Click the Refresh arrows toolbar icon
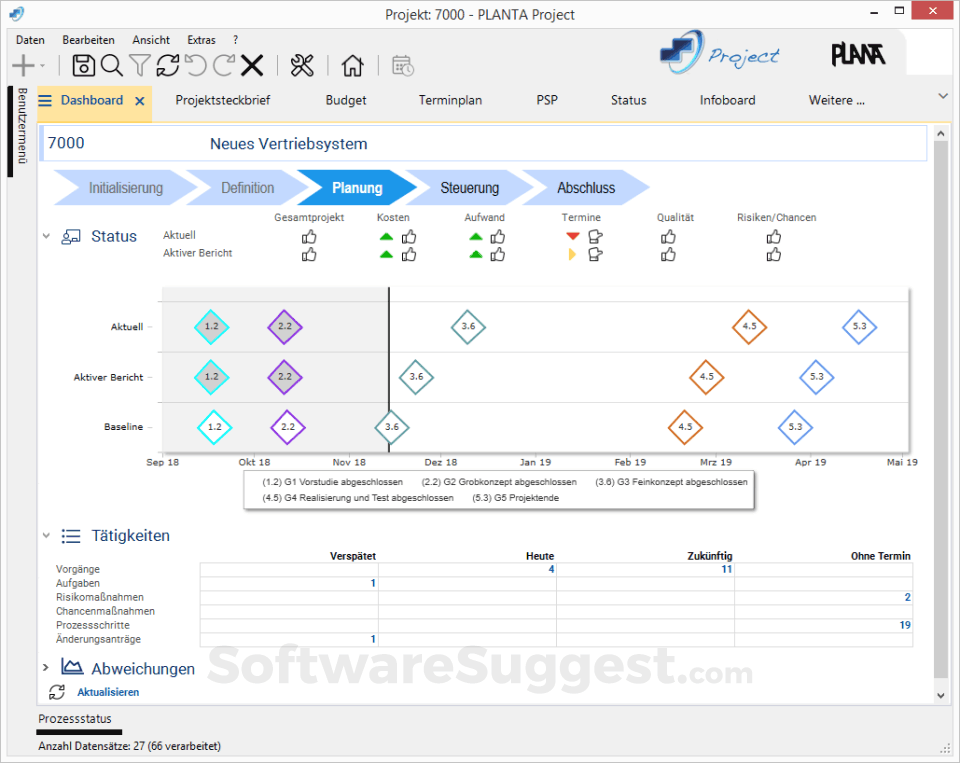This screenshot has width=960, height=763. pyautogui.click(x=168, y=65)
